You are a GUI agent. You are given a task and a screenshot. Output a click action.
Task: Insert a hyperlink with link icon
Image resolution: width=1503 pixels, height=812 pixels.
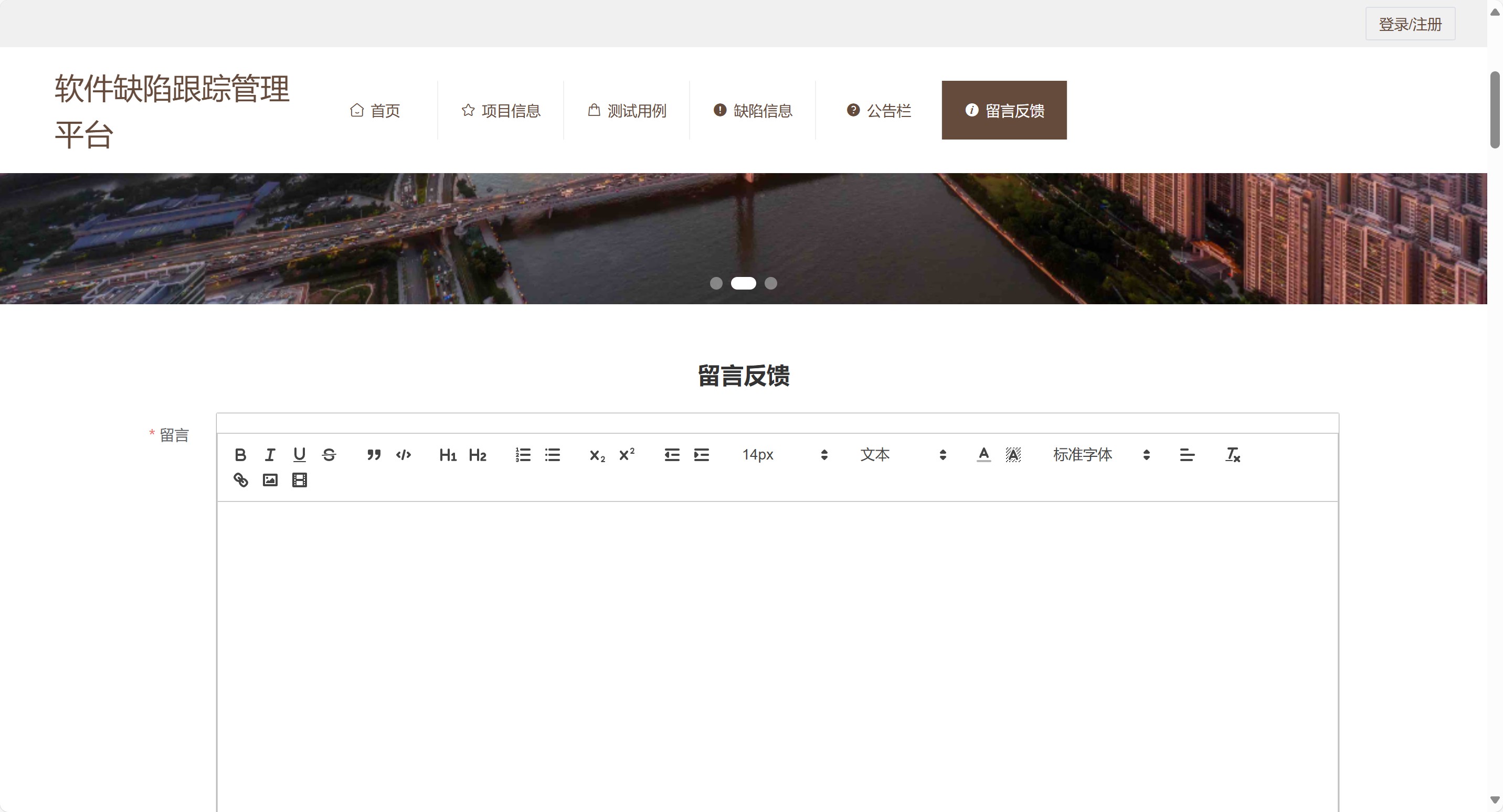(240, 480)
